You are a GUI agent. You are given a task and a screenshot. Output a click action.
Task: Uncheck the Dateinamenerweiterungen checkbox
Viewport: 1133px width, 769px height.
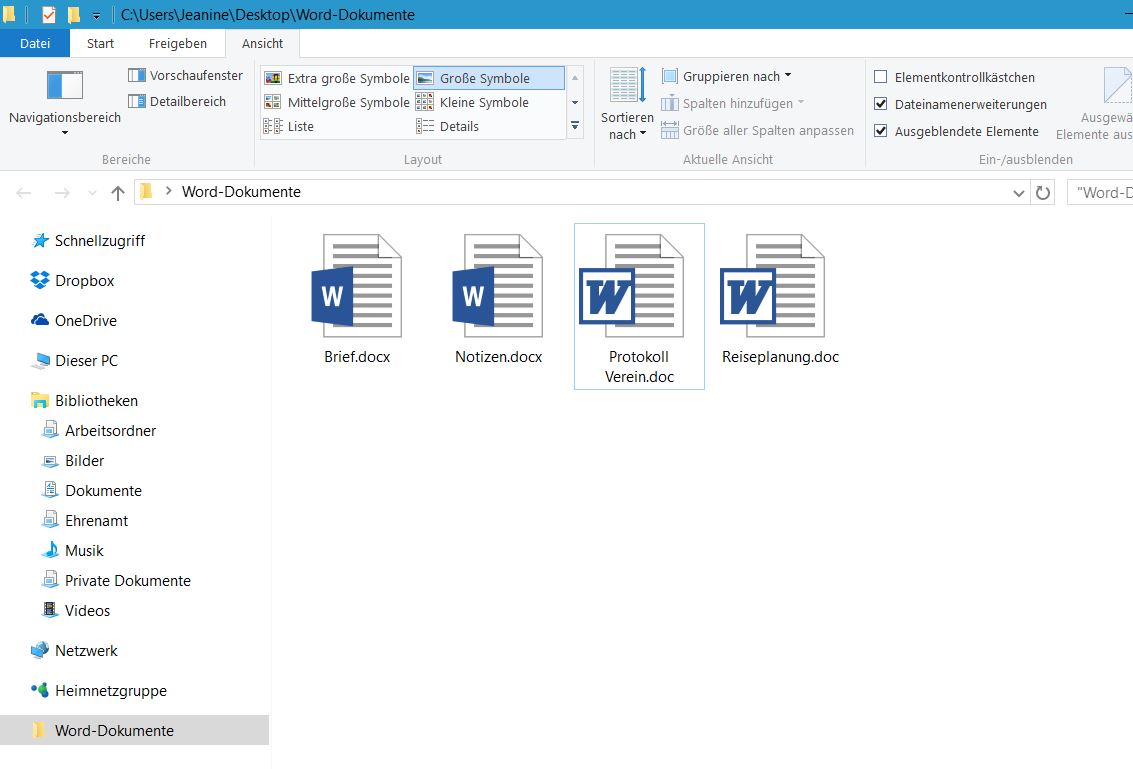881,104
